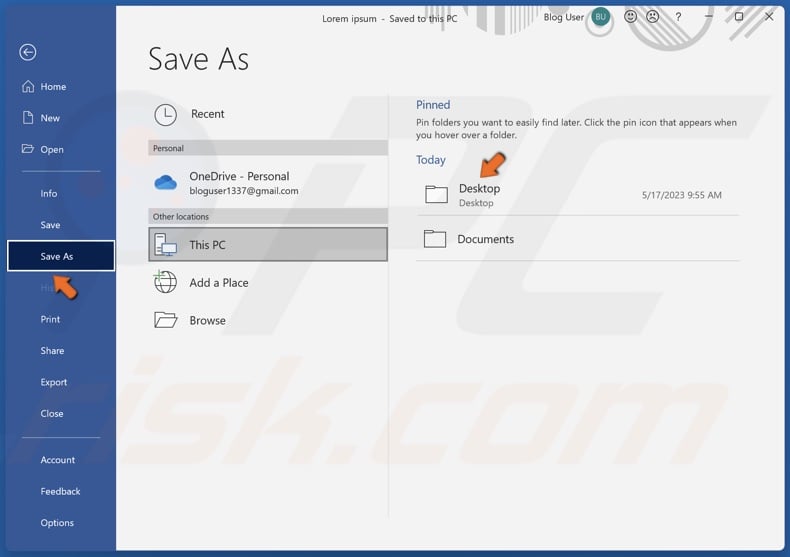Click the Open folder icon in the sidebar
Image resolution: width=790 pixels, height=557 pixels.
click(x=28, y=149)
